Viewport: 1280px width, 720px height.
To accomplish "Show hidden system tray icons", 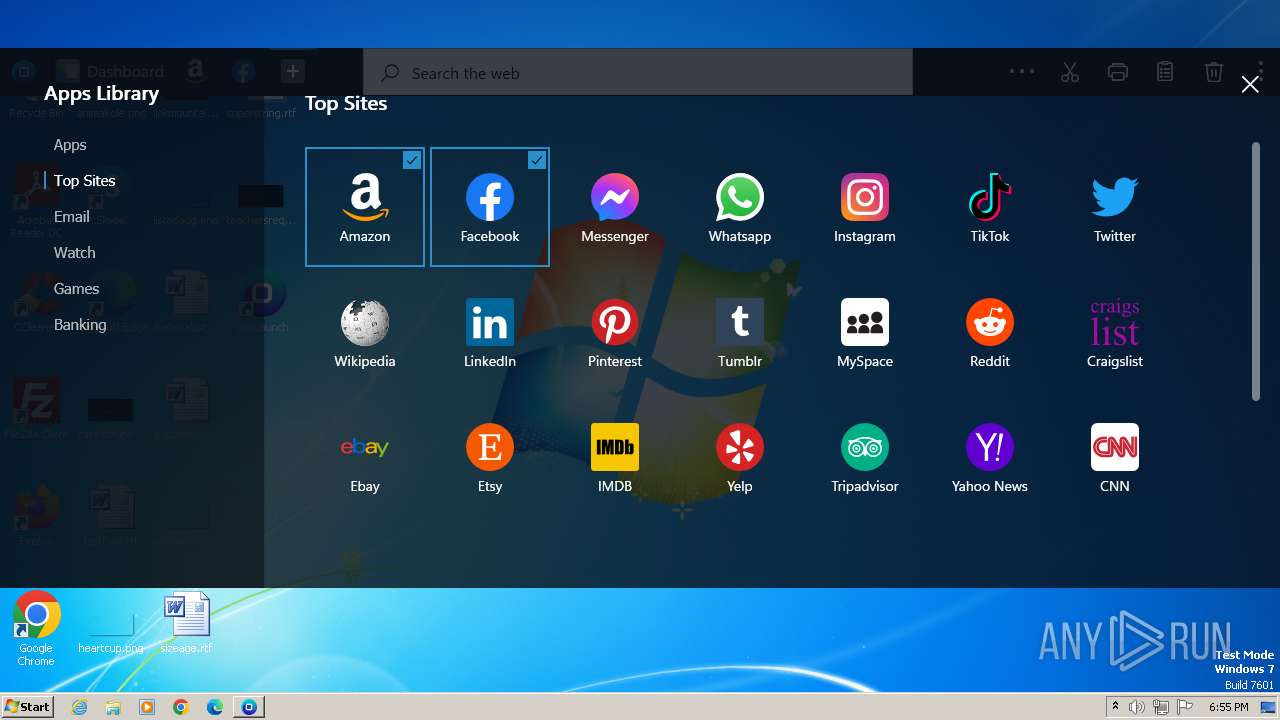I will tap(1116, 707).
